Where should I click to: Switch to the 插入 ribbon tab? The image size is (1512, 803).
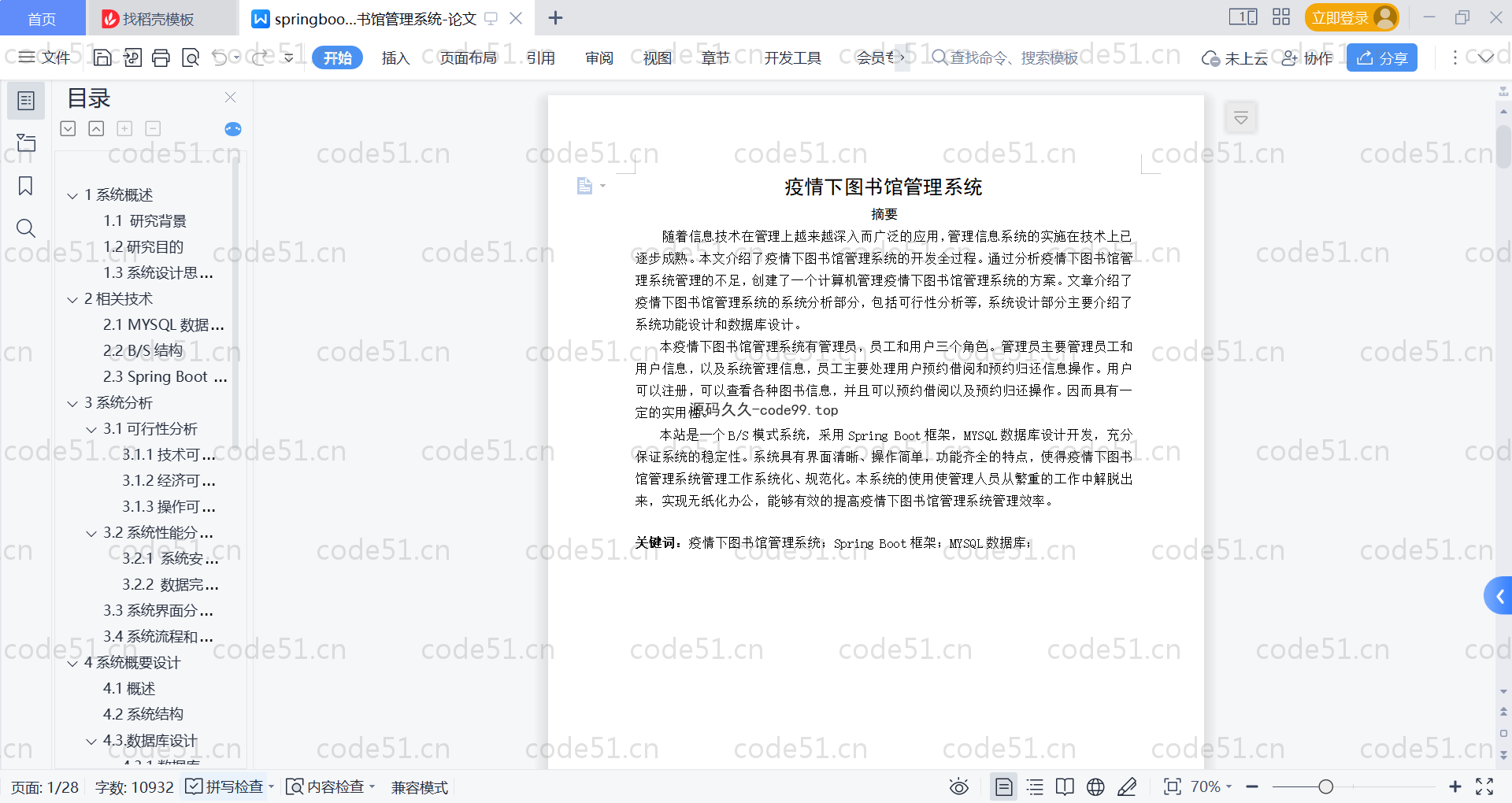tap(395, 57)
